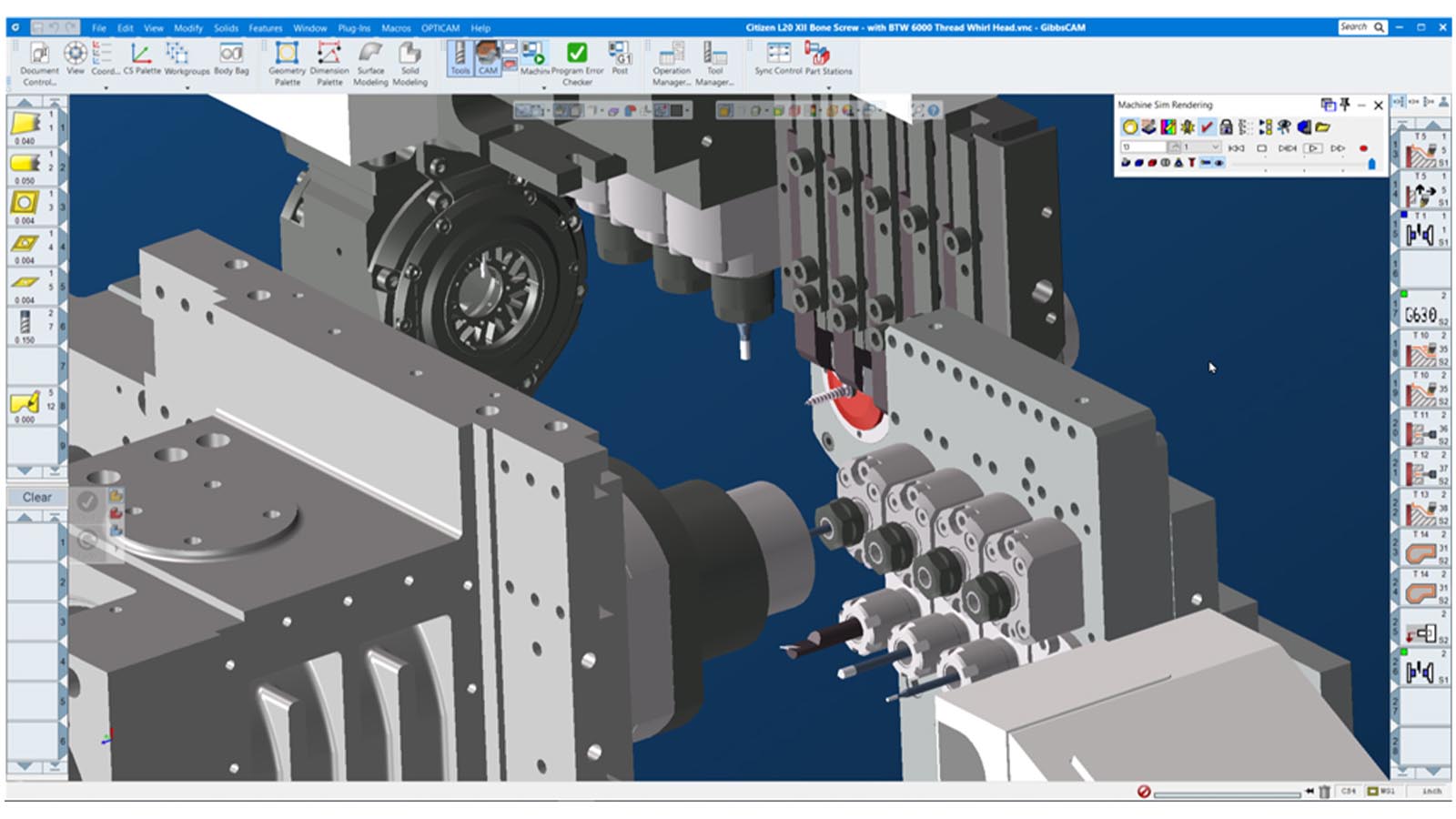The width and height of the screenshot is (1456, 819).
Task: Click the bug/debug icon in Machine Sim Rendering
Action: [x=1188, y=126]
